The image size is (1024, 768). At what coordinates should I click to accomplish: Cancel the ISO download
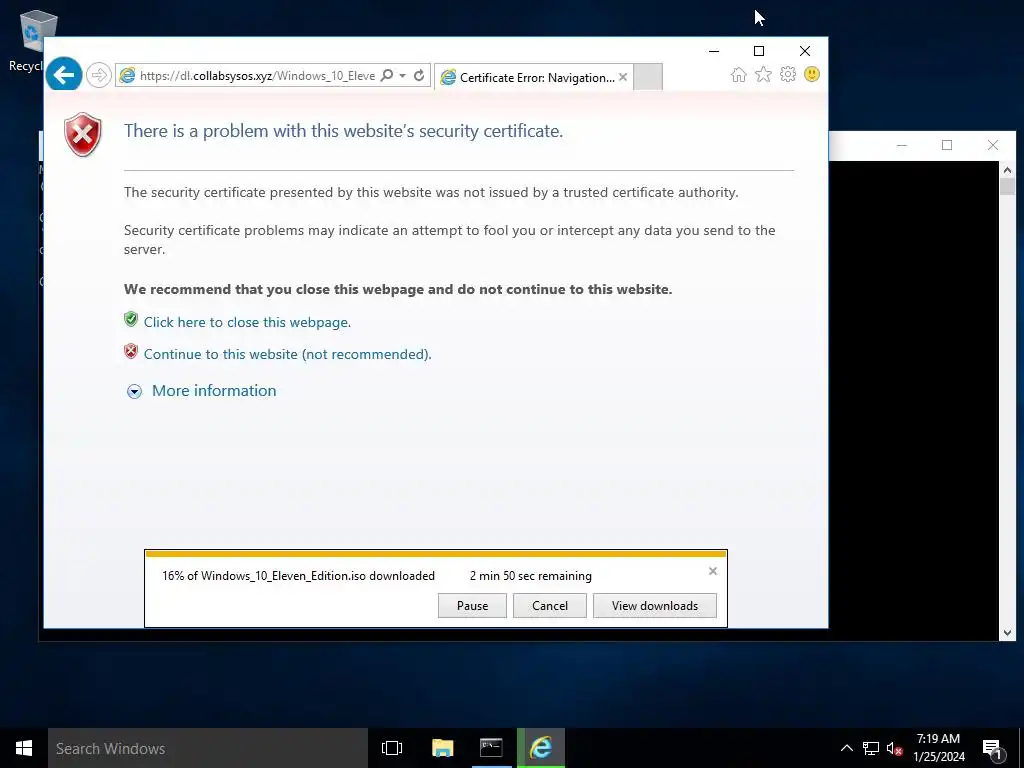pos(550,605)
